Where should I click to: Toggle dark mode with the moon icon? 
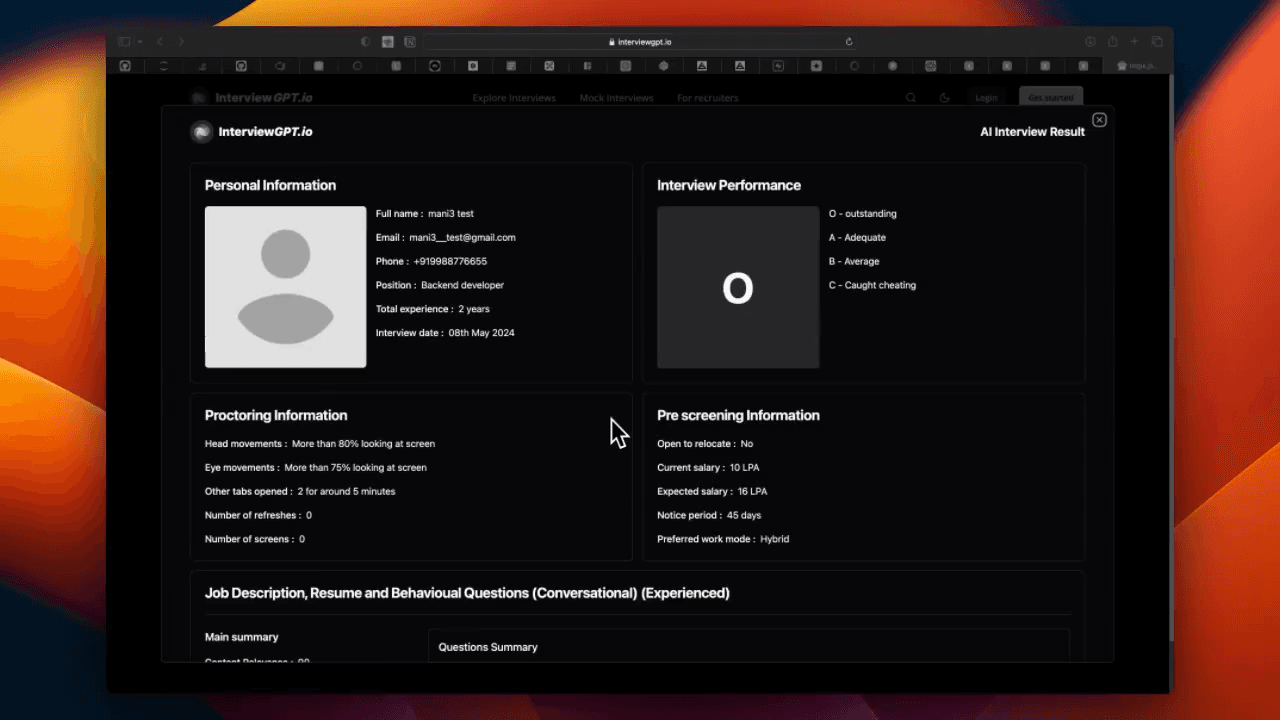pos(944,98)
